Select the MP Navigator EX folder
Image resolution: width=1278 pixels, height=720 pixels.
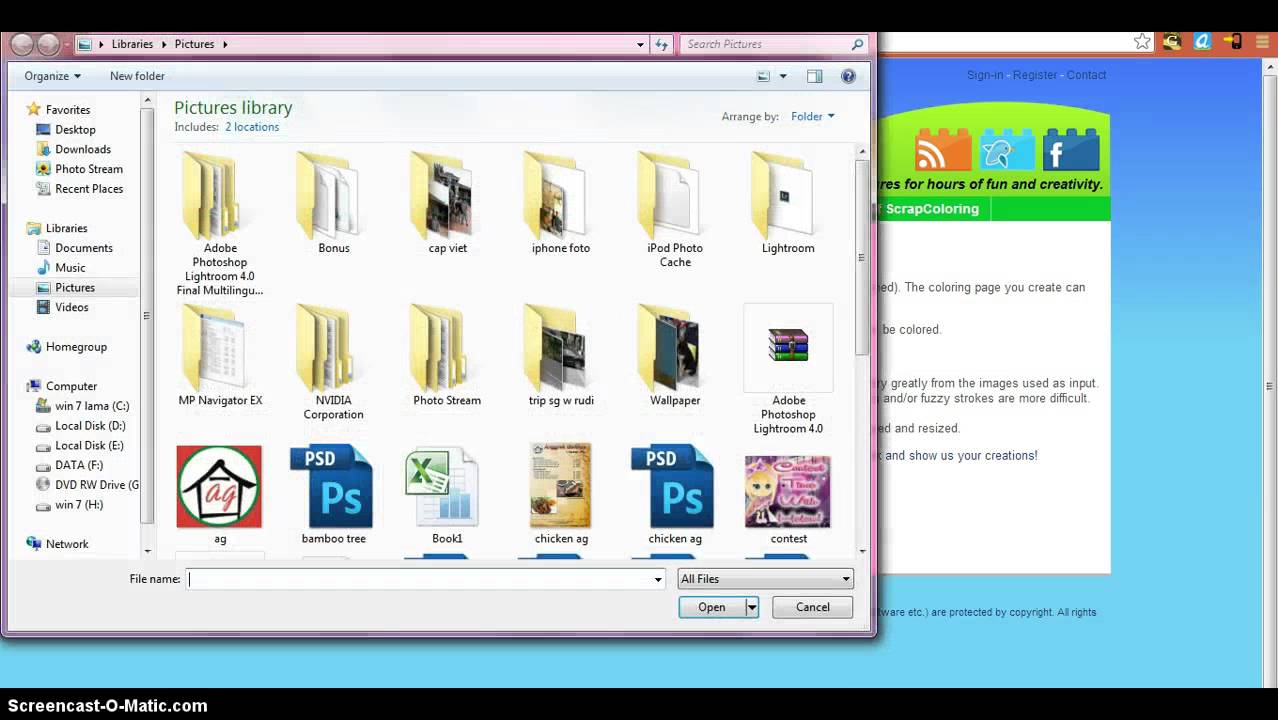tap(220, 355)
